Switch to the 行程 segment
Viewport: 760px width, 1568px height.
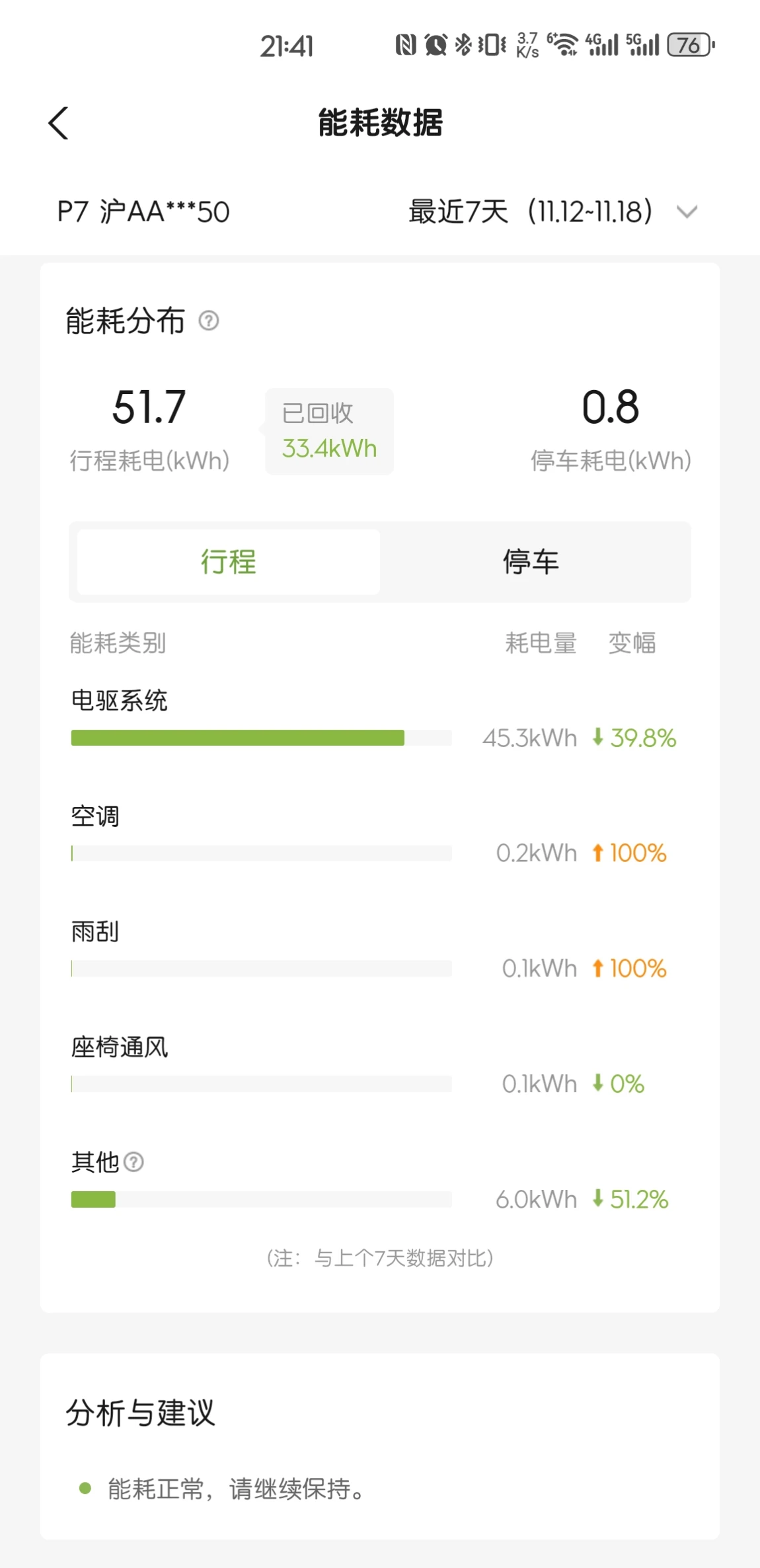point(229,562)
